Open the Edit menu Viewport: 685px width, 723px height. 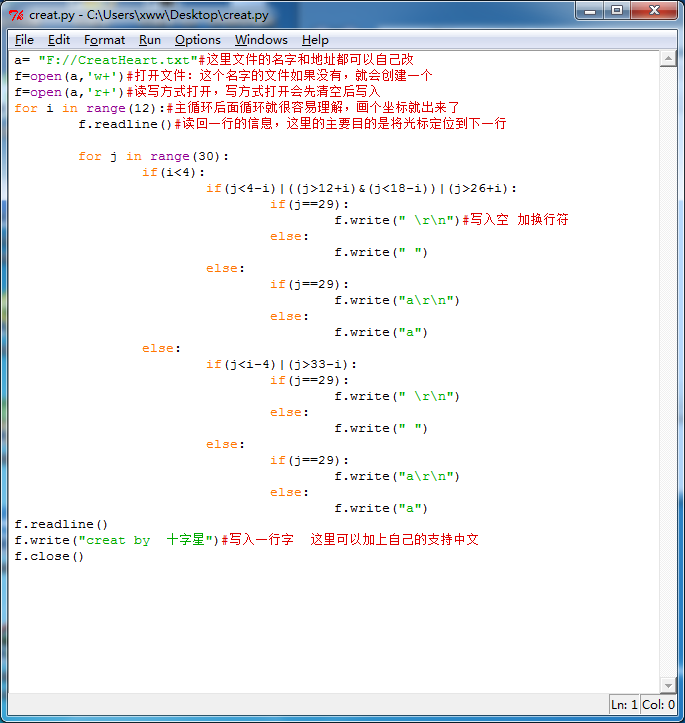coord(59,40)
